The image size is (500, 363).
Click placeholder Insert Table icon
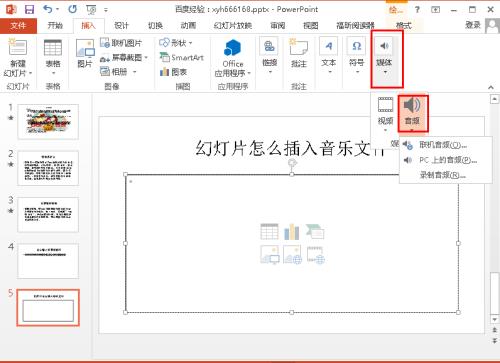(269, 232)
